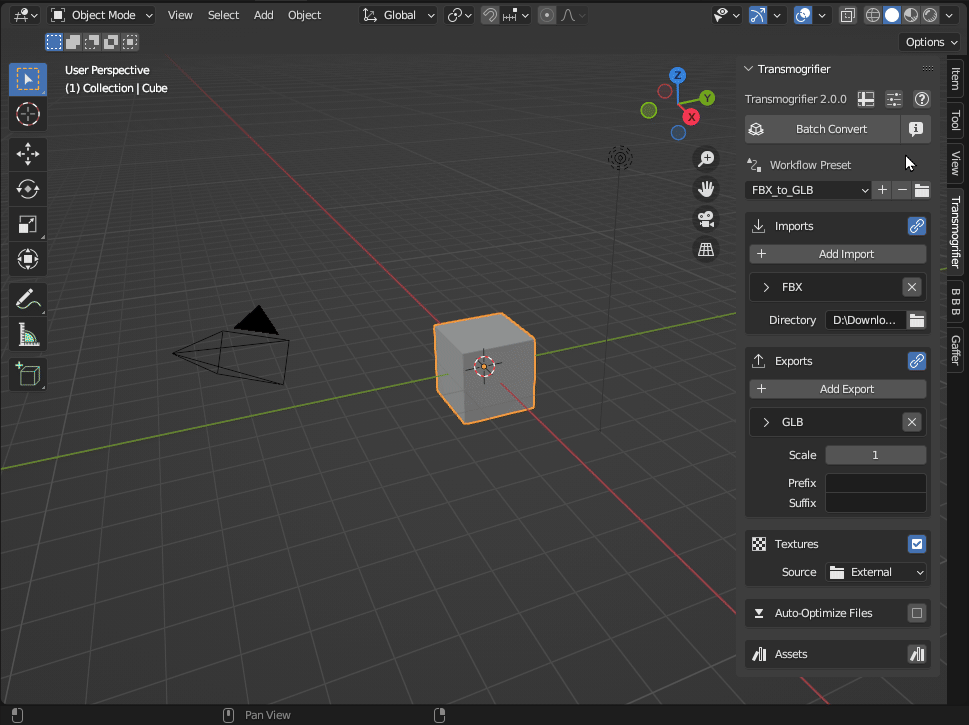The height and width of the screenshot is (725, 969).
Task: Select the Move tool in toolbar
Action: 28,153
